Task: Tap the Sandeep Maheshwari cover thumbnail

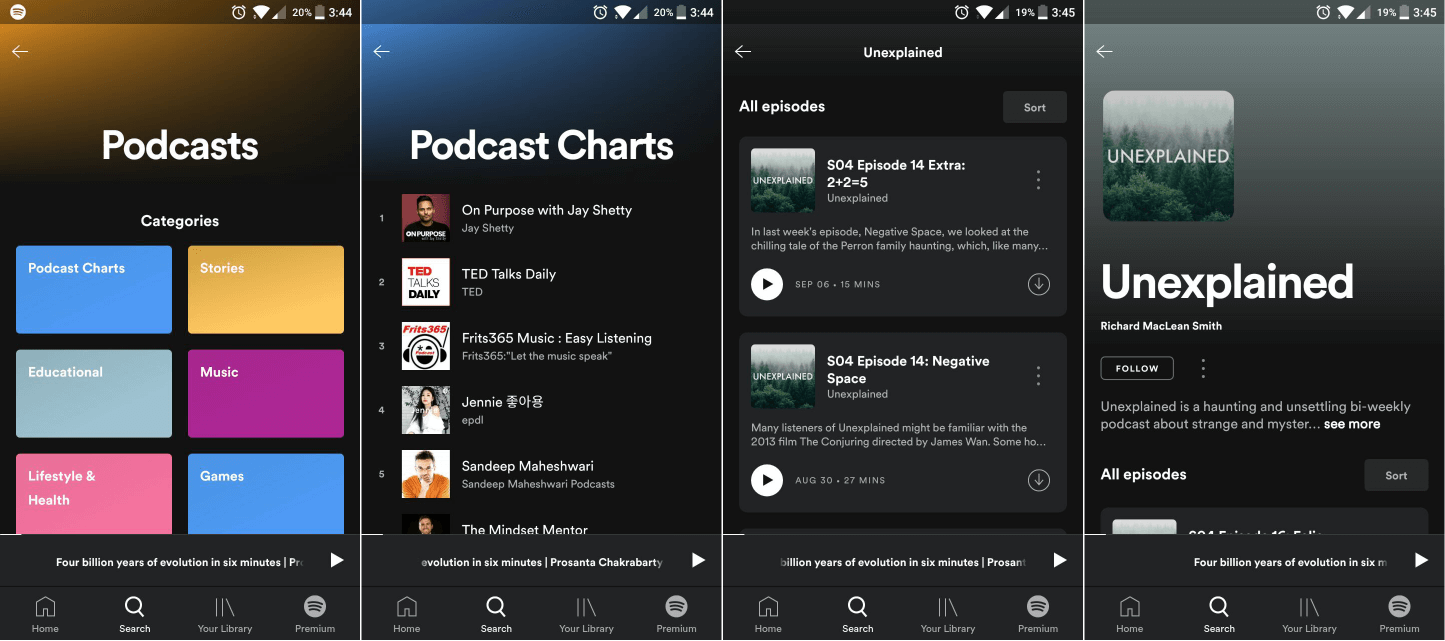Action: 426,474
